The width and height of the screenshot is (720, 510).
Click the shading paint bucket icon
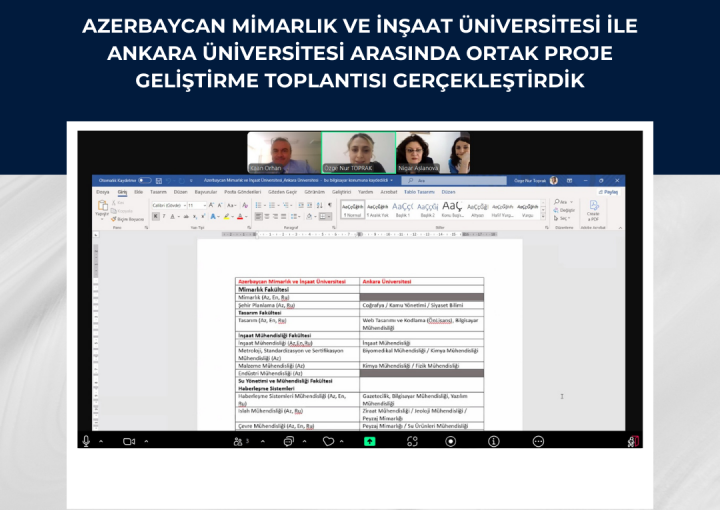click(x=309, y=216)
